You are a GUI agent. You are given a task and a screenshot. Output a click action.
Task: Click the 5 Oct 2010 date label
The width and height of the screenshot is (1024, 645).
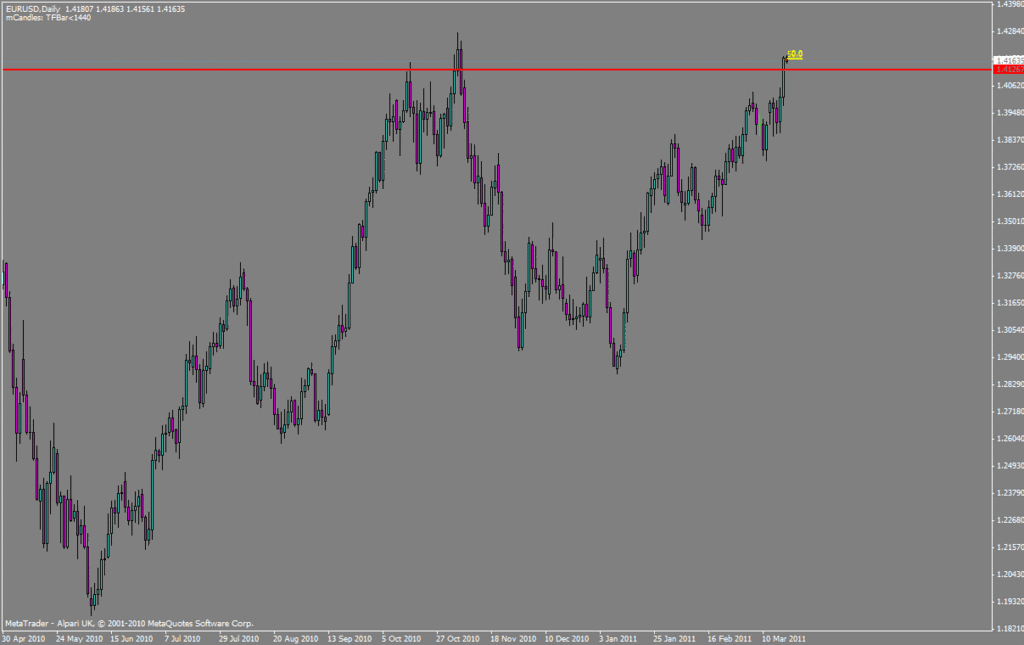402,638
